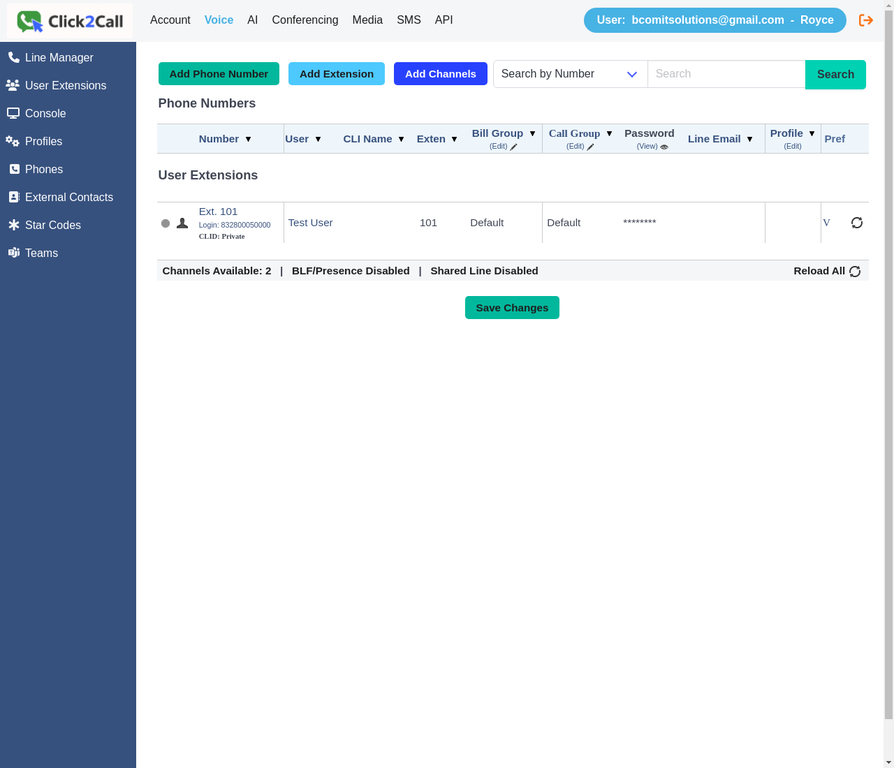This screenshot has width=894, height=768.
Task: Open the SMS menu item
Action: click(x=409, y=19)
